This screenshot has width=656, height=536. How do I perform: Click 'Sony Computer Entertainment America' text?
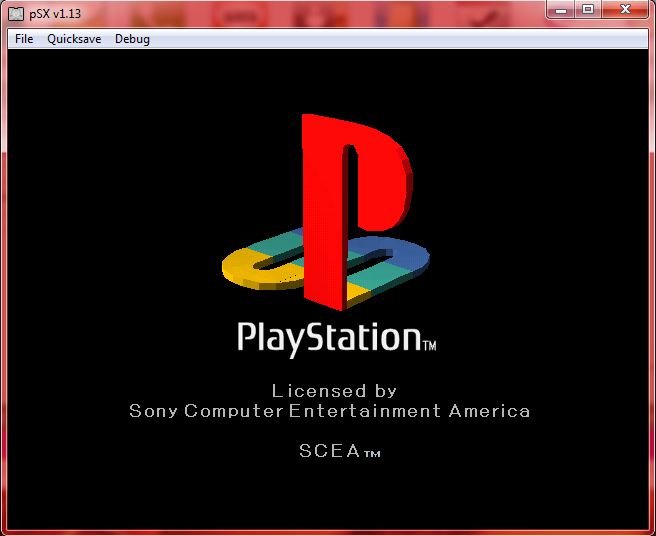point(330,411)
